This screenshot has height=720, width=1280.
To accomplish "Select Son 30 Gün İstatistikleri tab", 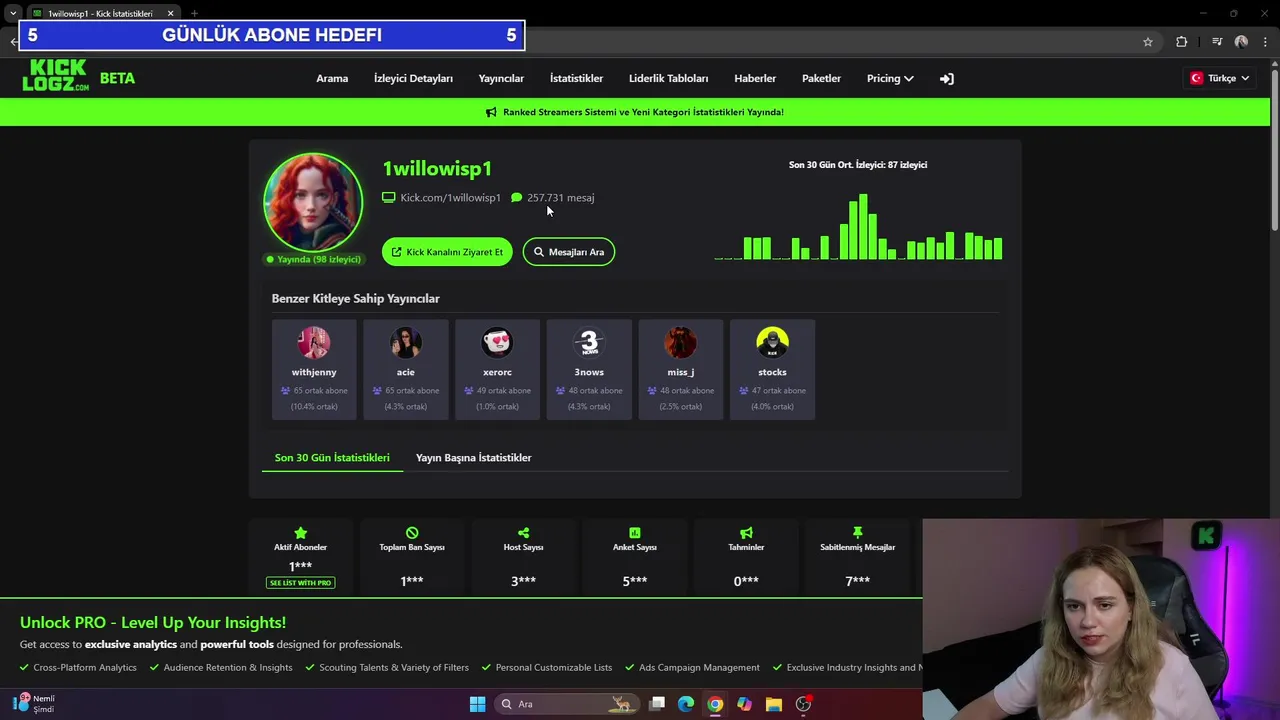I will coord(332,458).
